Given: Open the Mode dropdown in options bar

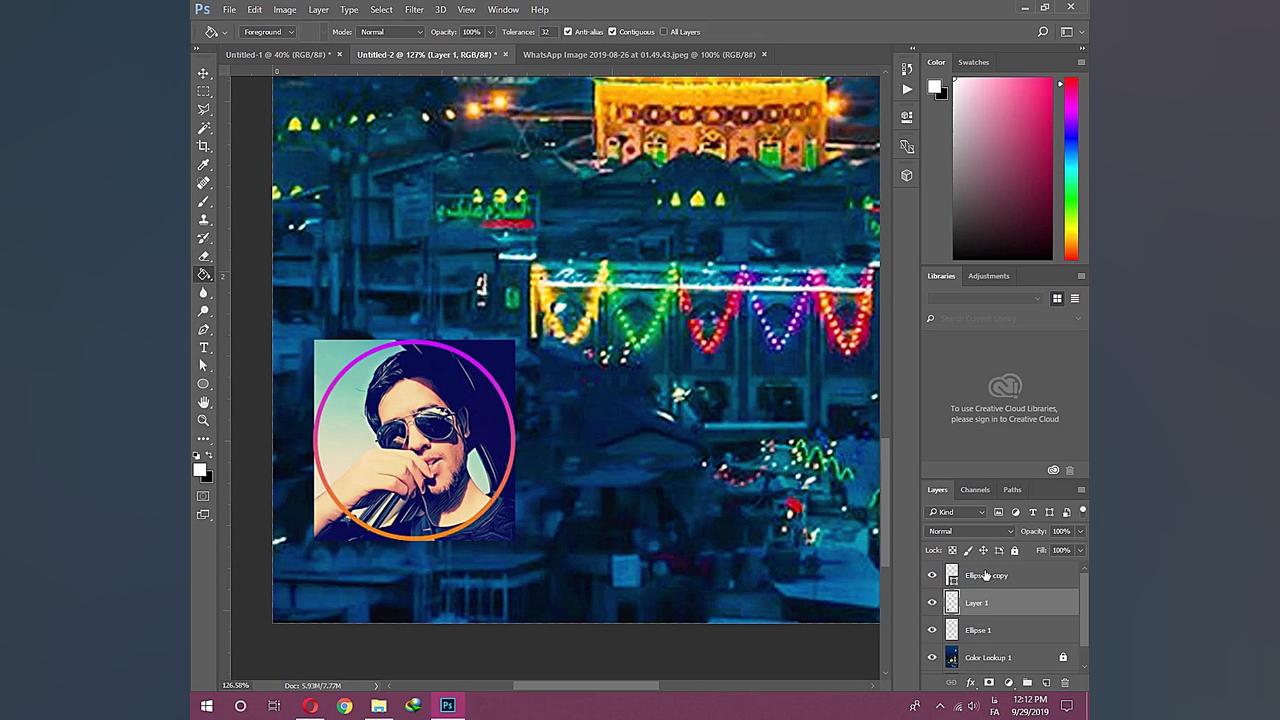Looking at the screenshot, I should 390,32.
